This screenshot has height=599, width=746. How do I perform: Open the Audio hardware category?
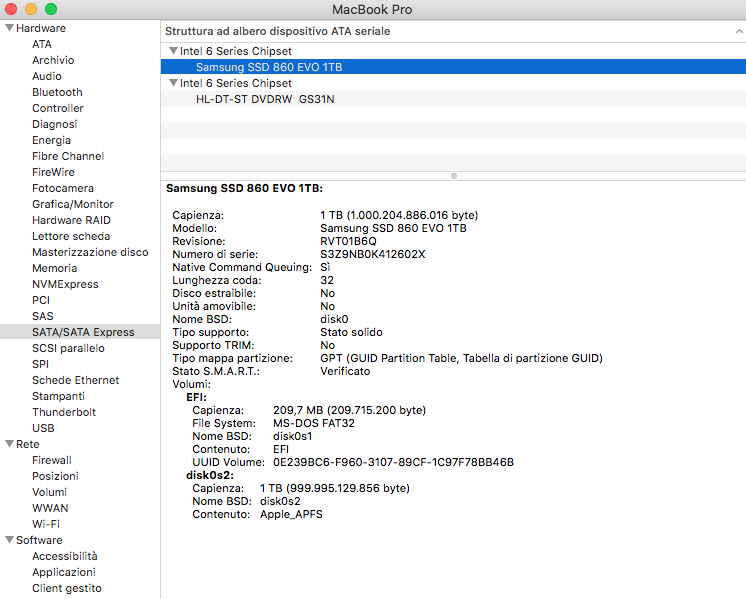47,76
